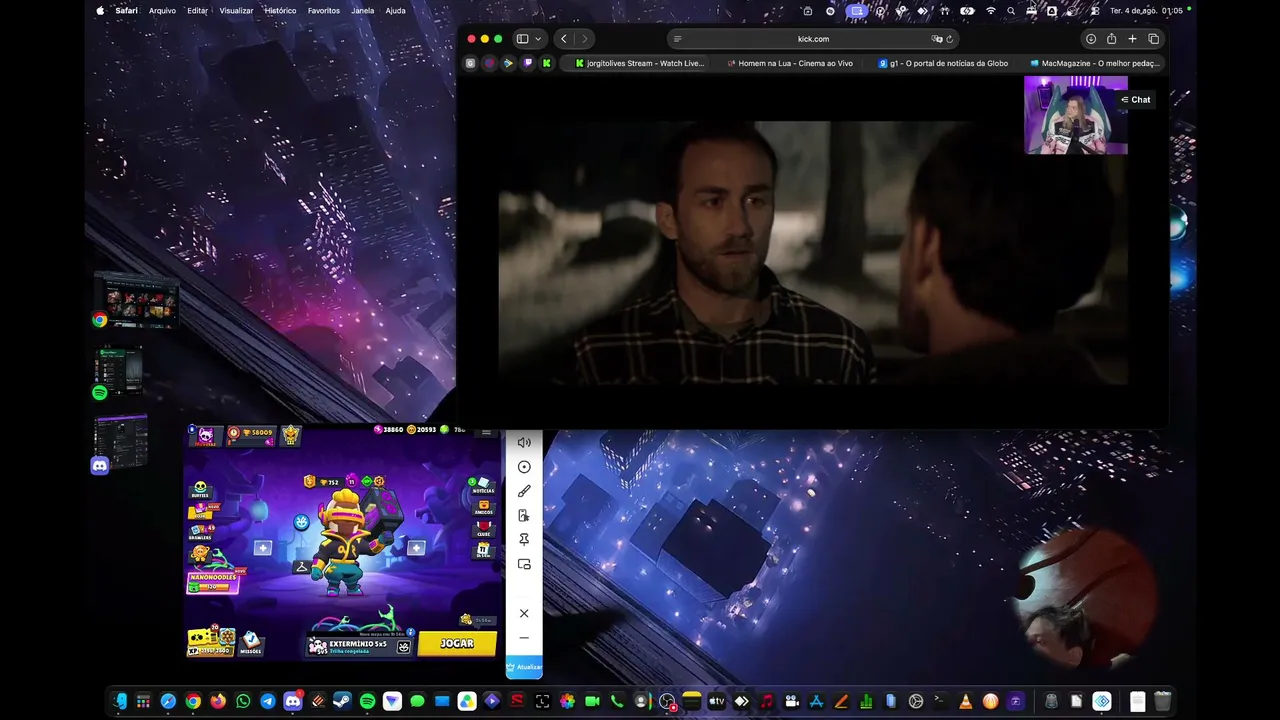Open Spotlight search in menu bar

1011,11
